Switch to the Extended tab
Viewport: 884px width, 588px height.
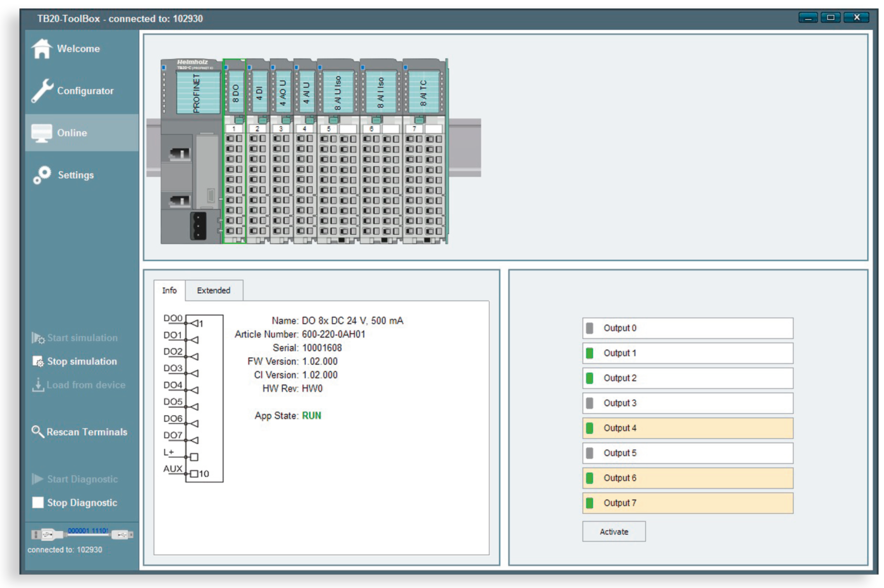pyautogui.click(x=214, y=290)
